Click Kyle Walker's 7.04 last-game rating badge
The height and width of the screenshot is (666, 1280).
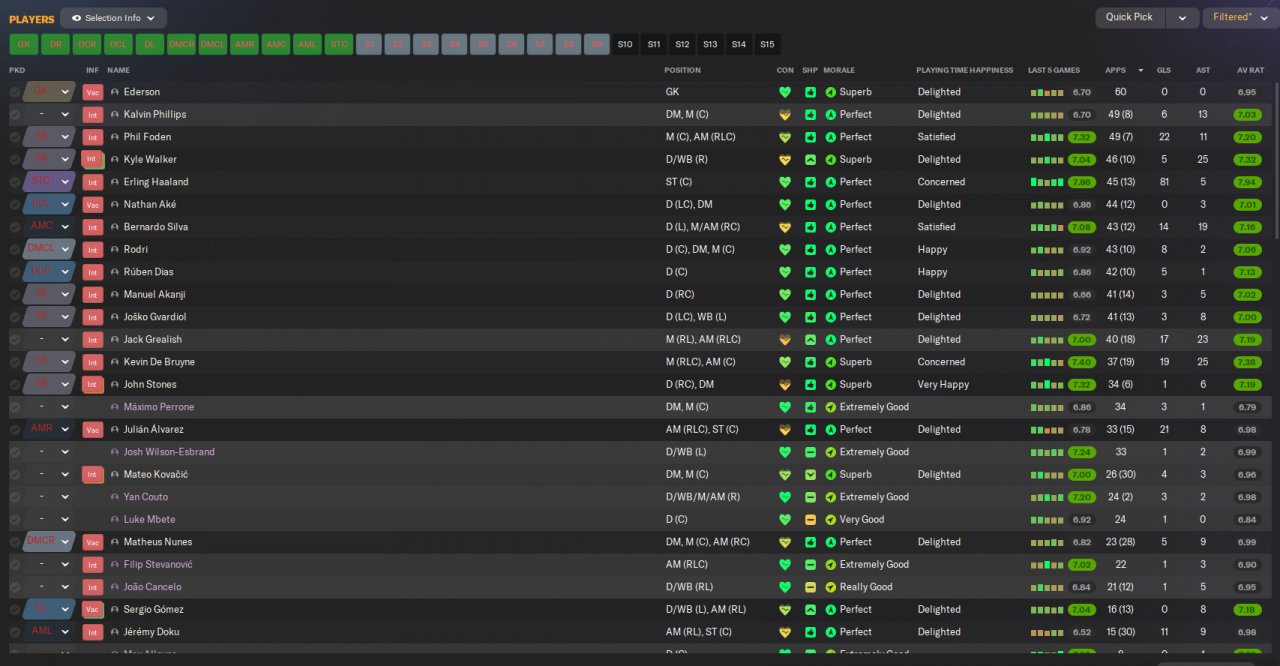tap(1081, 159)
